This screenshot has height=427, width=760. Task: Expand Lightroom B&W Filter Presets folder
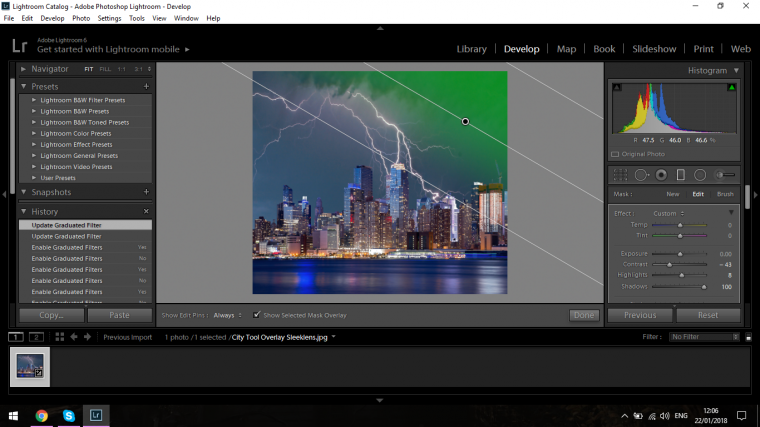(x=34, y=100)
